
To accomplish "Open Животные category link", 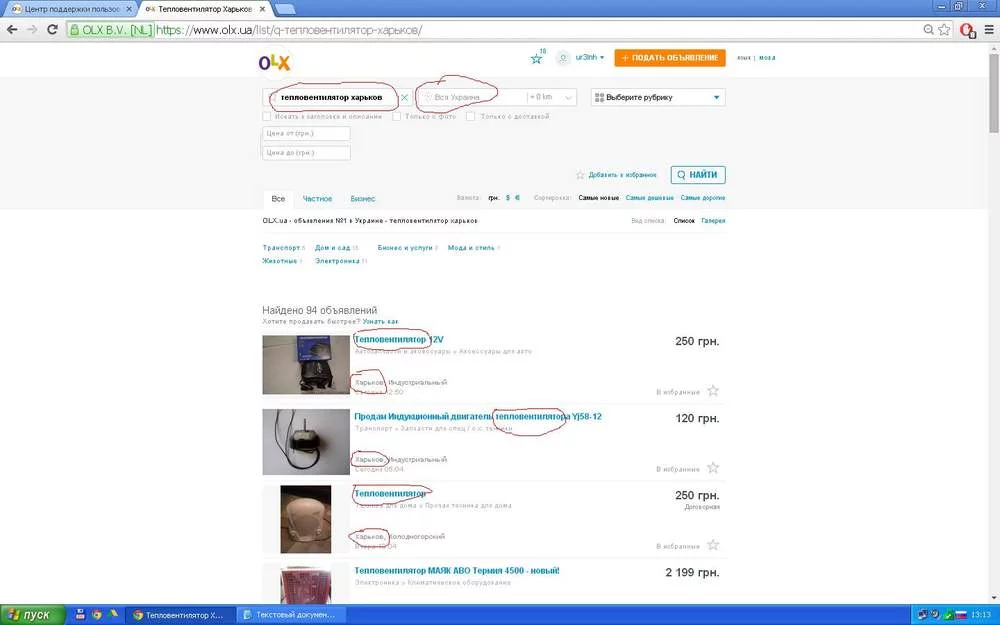I will [x=279, y=261].
